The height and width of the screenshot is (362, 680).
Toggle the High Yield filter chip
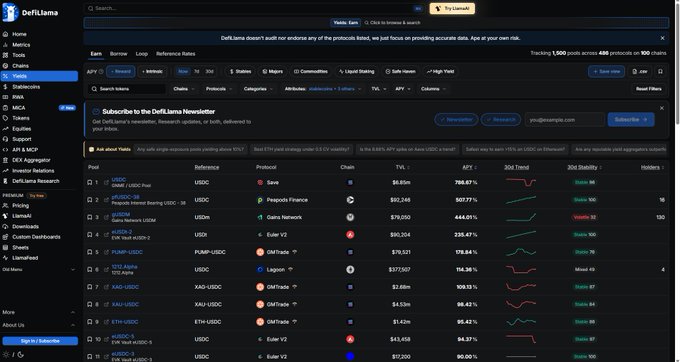tap(440, 72)
